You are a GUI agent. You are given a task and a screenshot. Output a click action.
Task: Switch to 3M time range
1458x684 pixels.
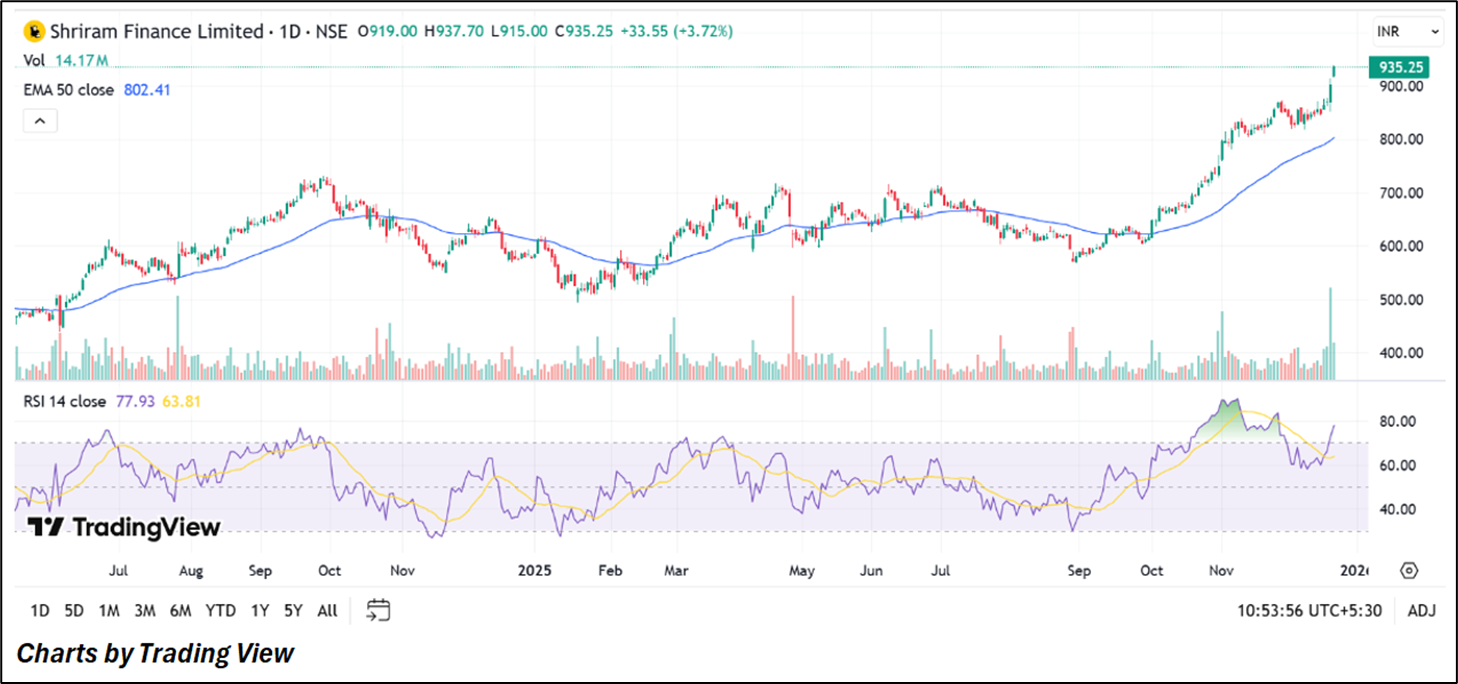[145, 610]
